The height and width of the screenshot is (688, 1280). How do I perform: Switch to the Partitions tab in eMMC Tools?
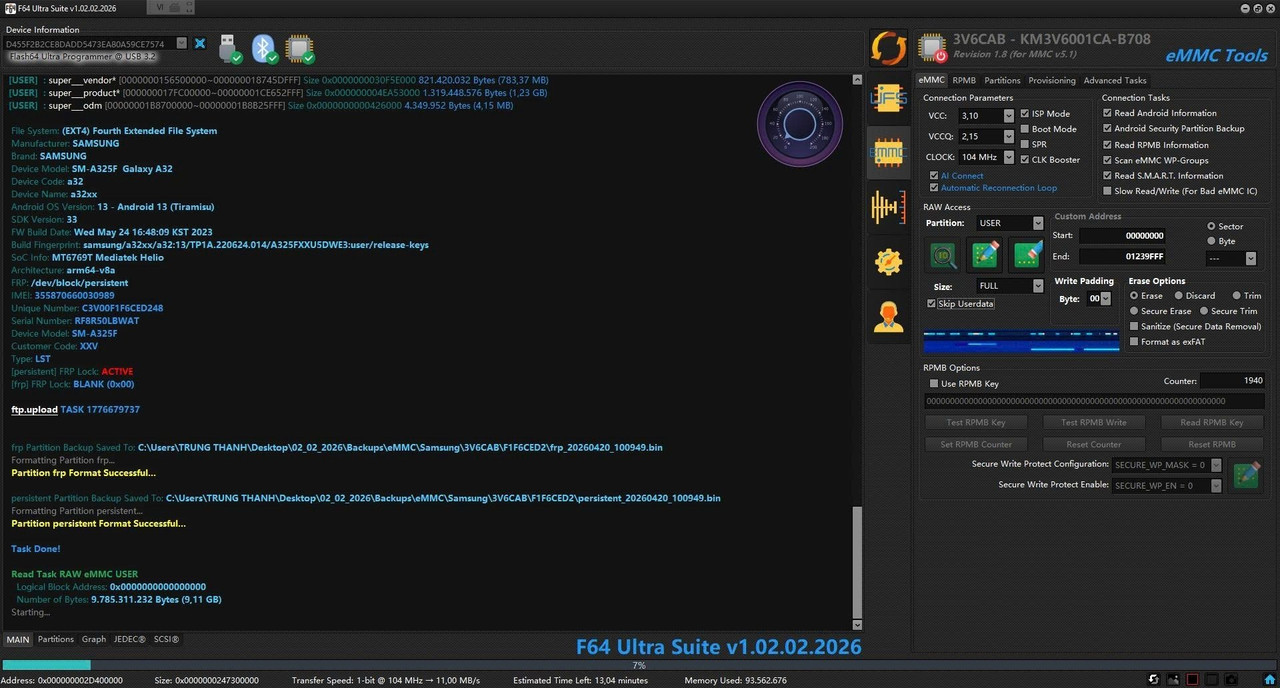pyautogui.click(x=1002, y=80)
